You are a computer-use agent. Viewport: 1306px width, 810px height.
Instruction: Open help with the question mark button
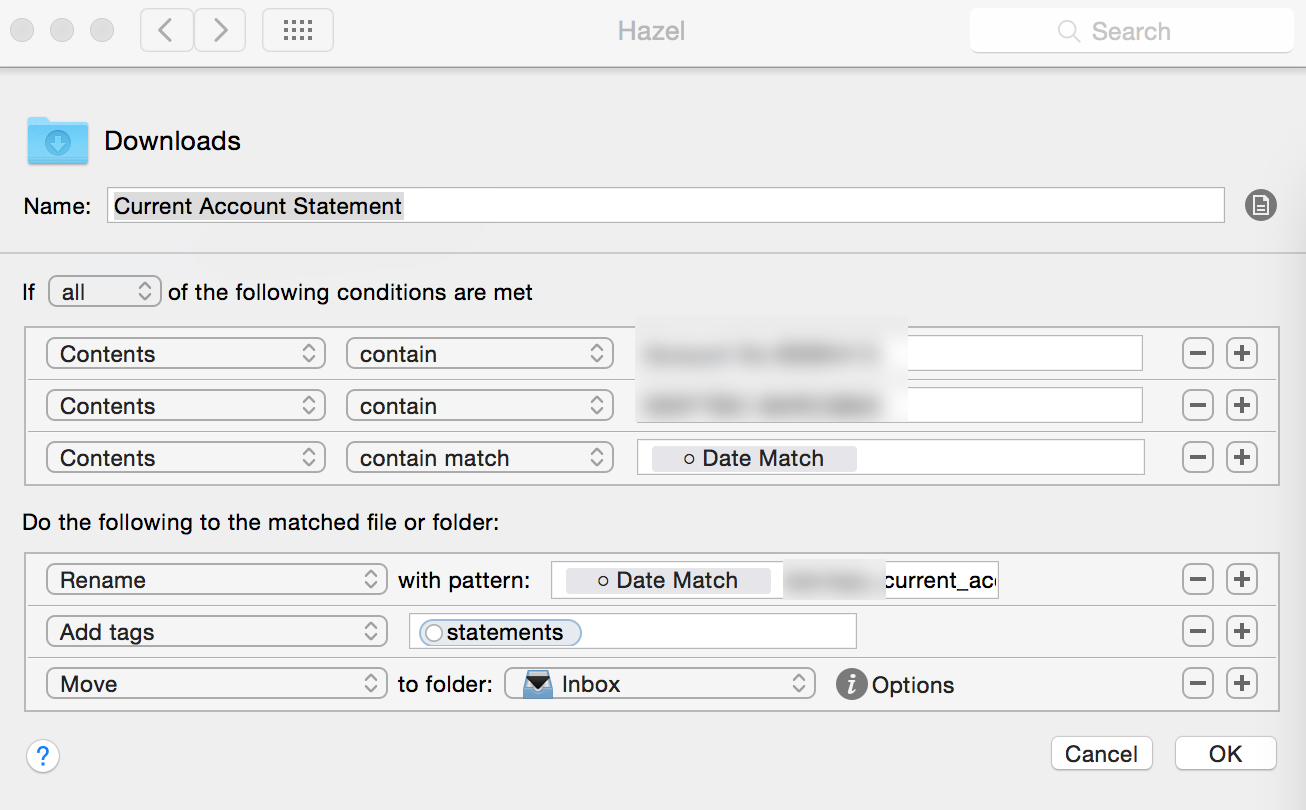[43, 755]
